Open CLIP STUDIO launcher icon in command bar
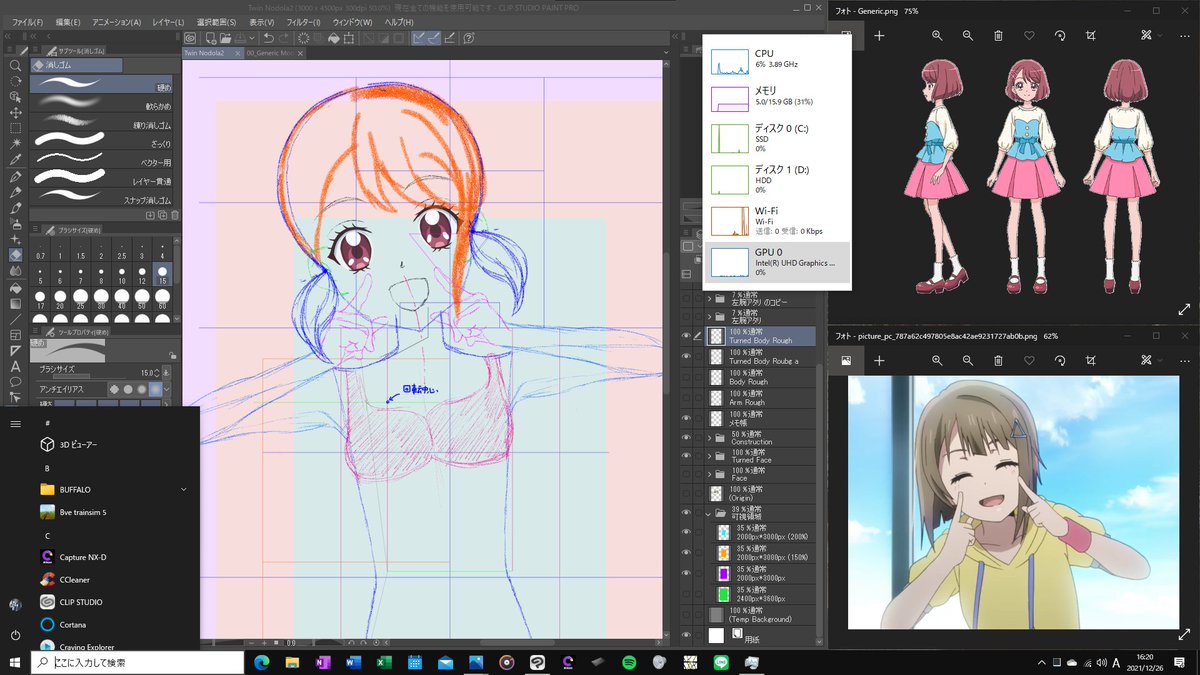Viewport: 1200px width, 675px height. pos(190,38)
